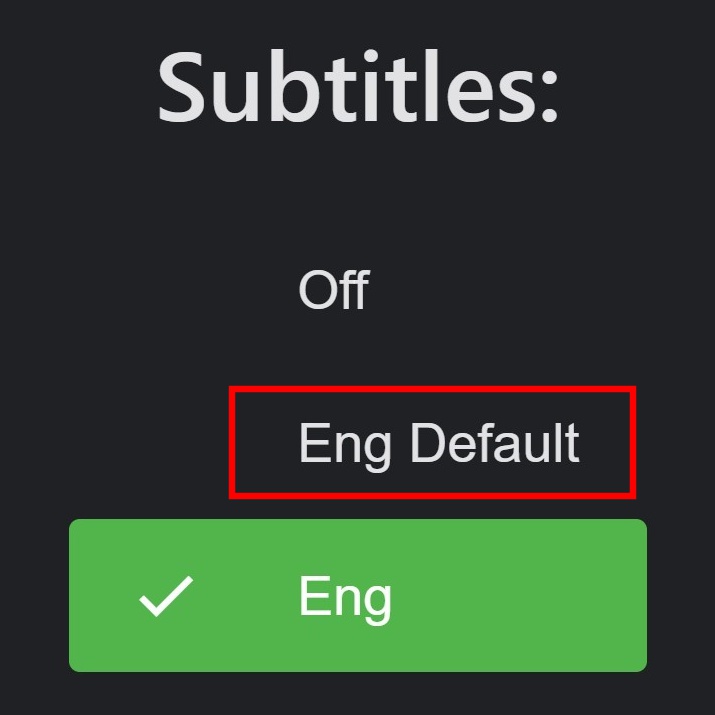Click the Subtitles title text
Image resolution: width=715 pixels, height=715 pixels.
(x=357, y=87)
